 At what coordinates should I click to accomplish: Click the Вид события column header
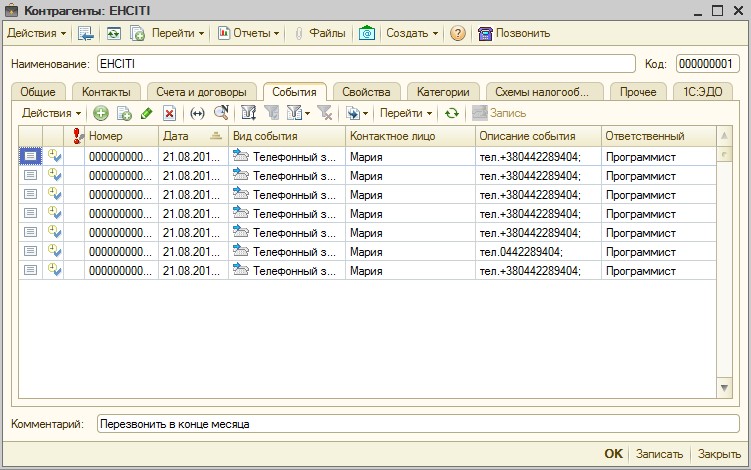click(x=287, y=136)
